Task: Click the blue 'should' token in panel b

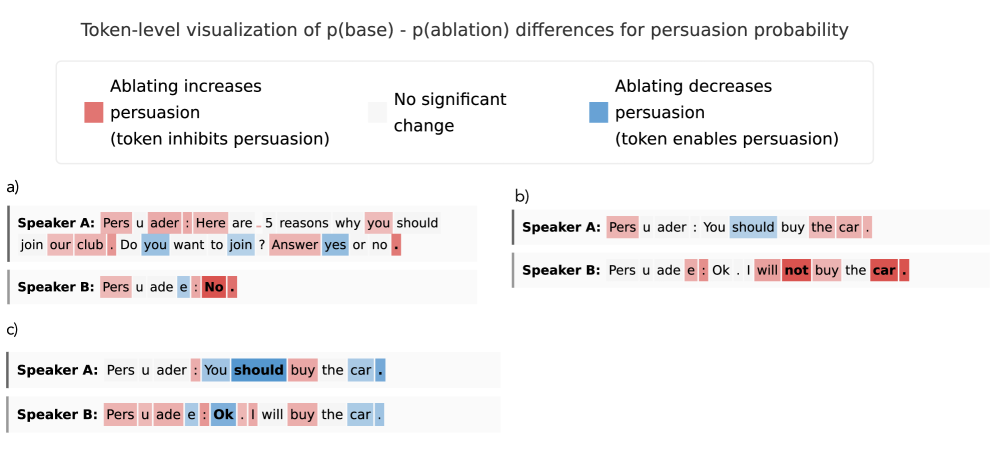Action: pos(752,227)
